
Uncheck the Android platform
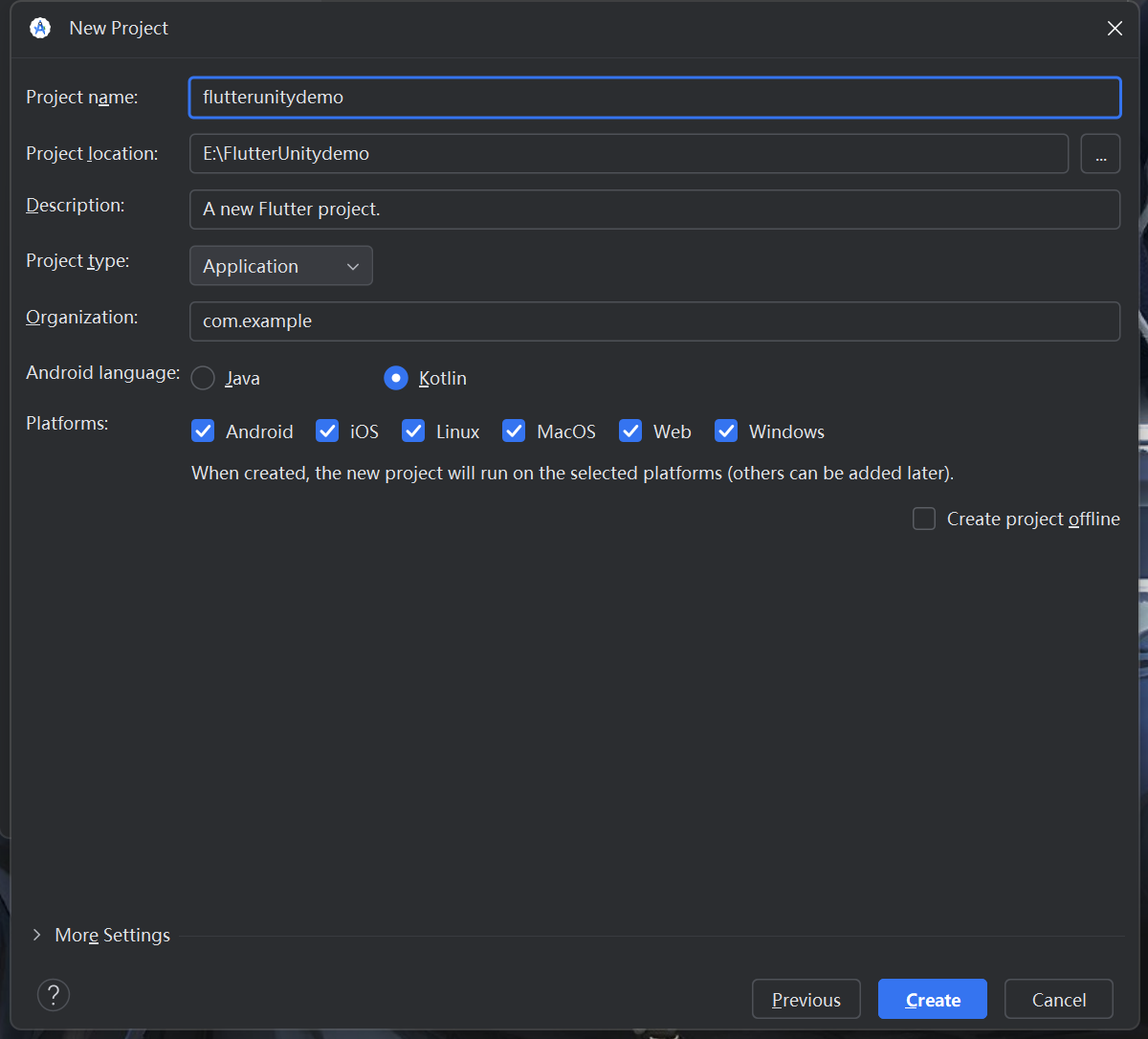(203, 431)
